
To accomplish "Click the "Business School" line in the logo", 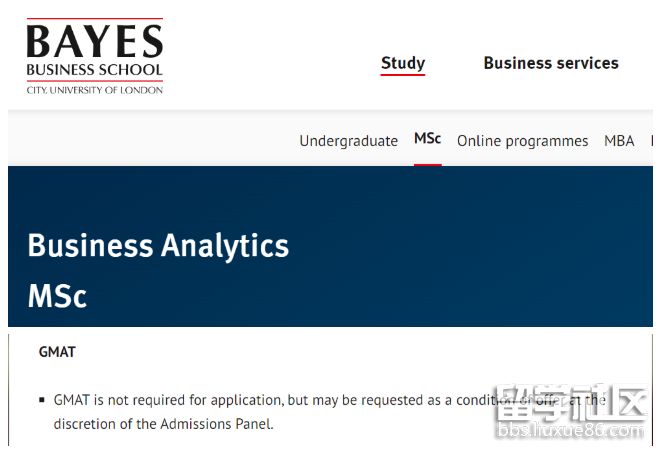I will click(x=95, y=70).
